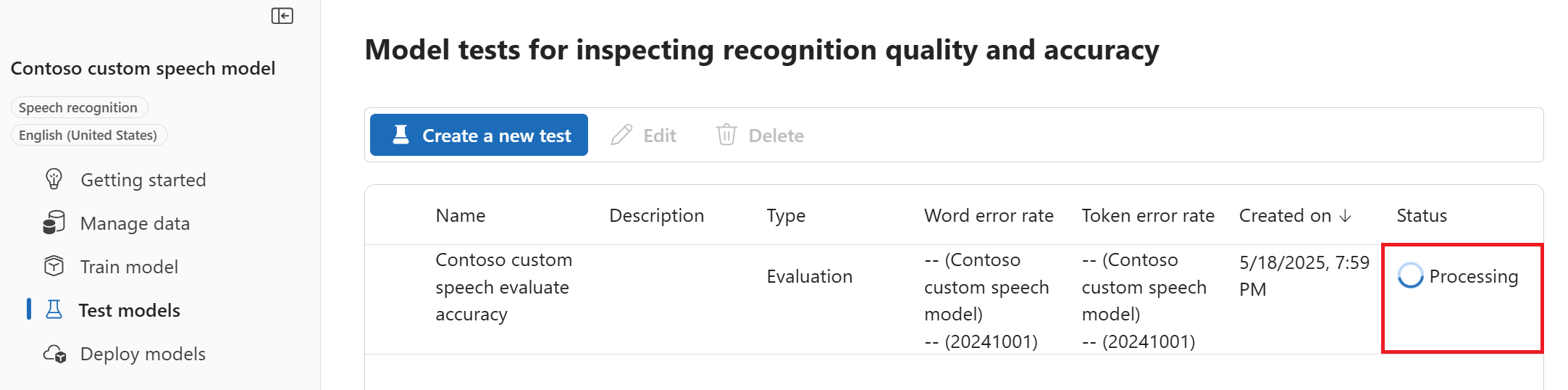Click the Processing spinner icon
The height and width of the screenshot is (390, 1568).
(1410, 275)
